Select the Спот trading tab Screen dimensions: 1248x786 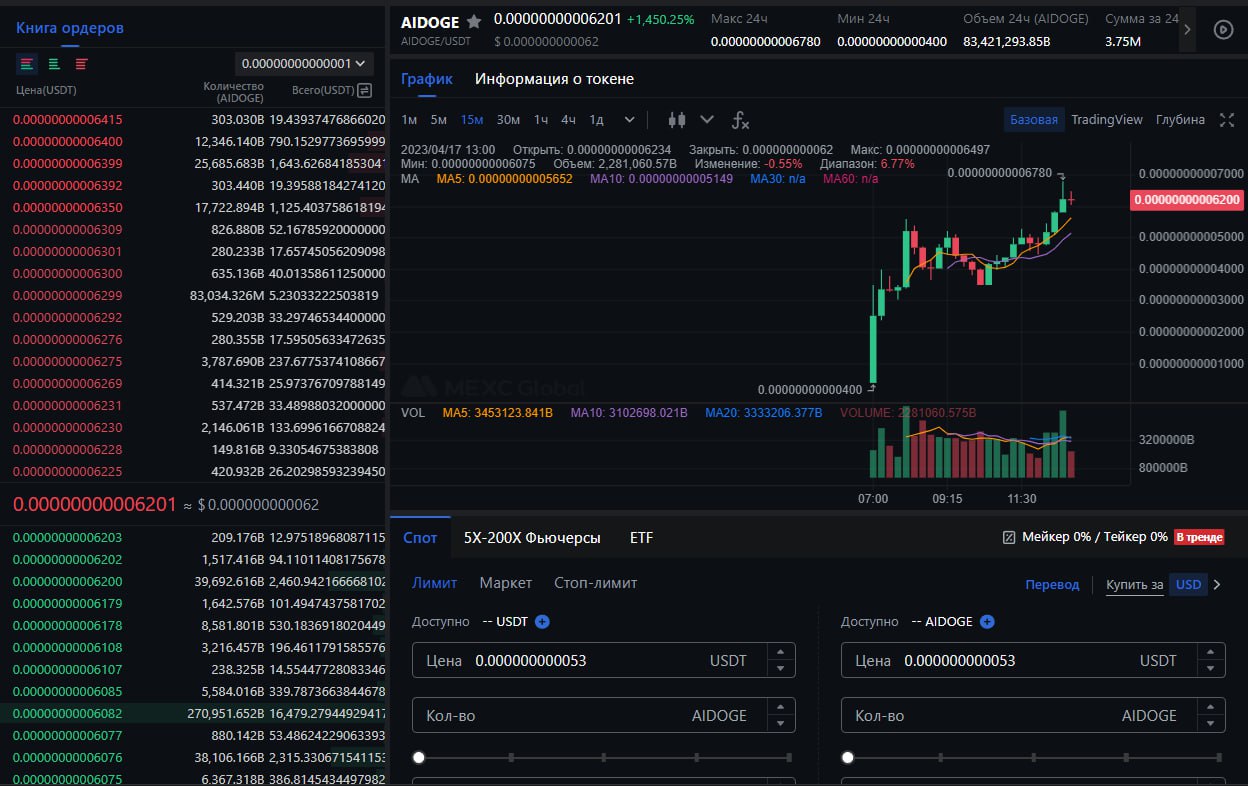(420, 538)
